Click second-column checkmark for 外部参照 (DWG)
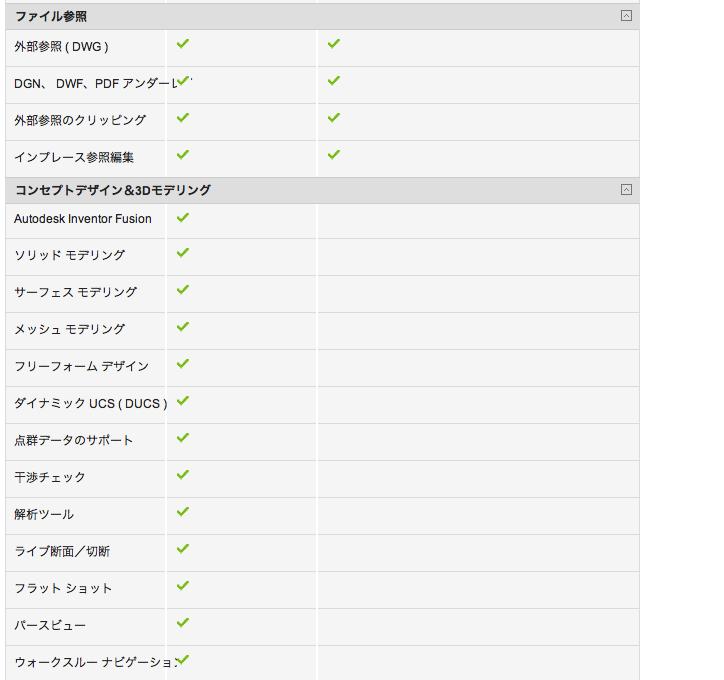 point(334,44)
